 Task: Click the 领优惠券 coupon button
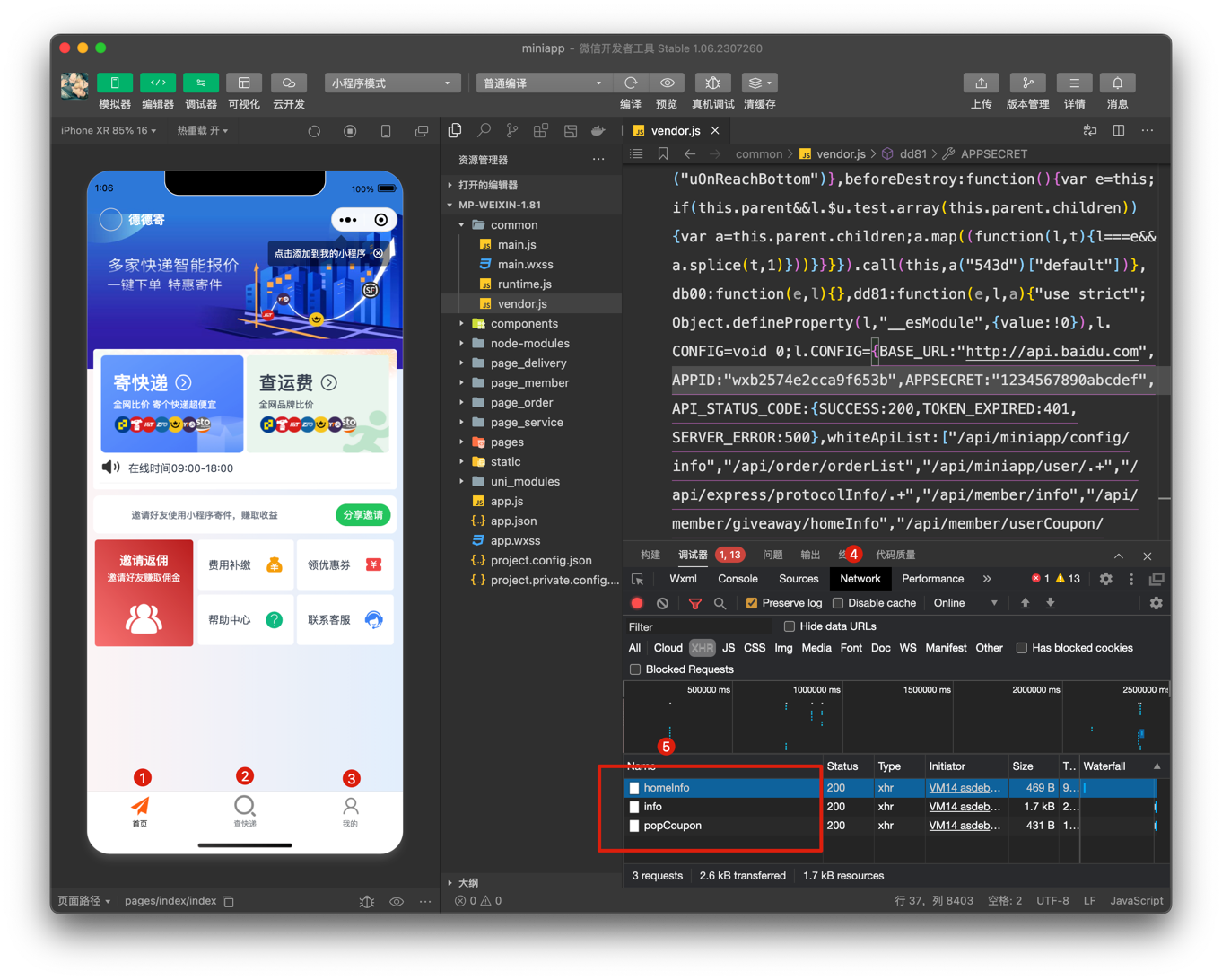coord(345,564)
